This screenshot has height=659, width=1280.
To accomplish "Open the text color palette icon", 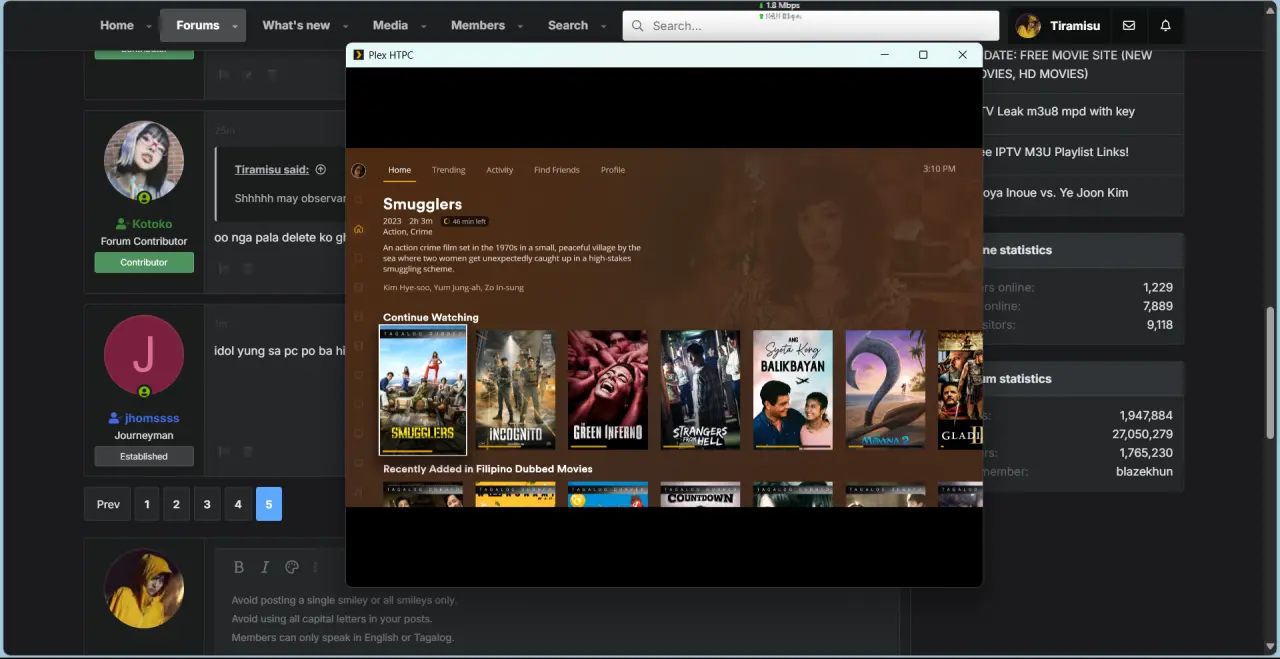I will tap(292, 567).
